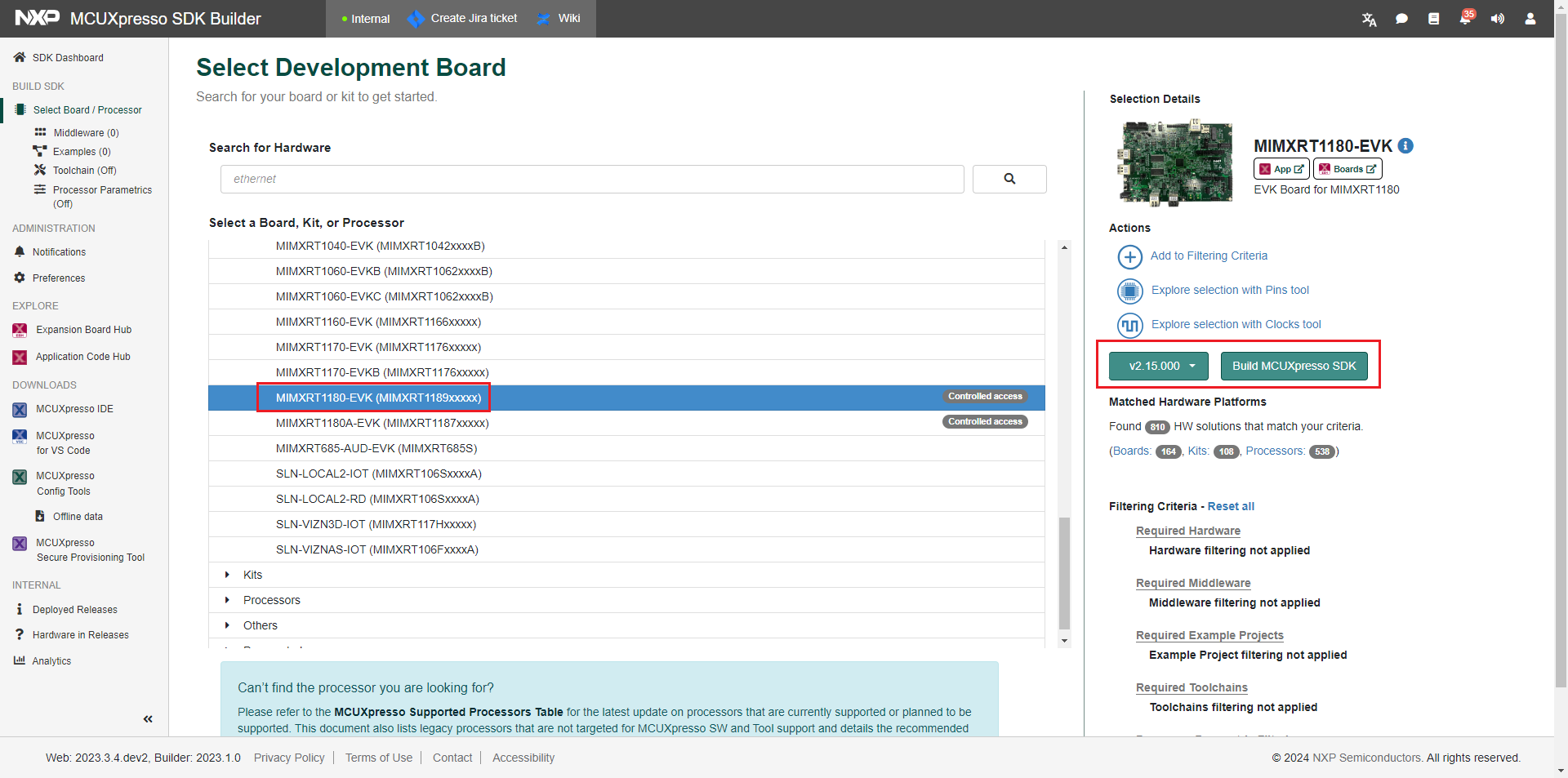Click the Clocks tool waveform icon
The height and width of the screenshot is (778, 1568).
coord(1129,325)
